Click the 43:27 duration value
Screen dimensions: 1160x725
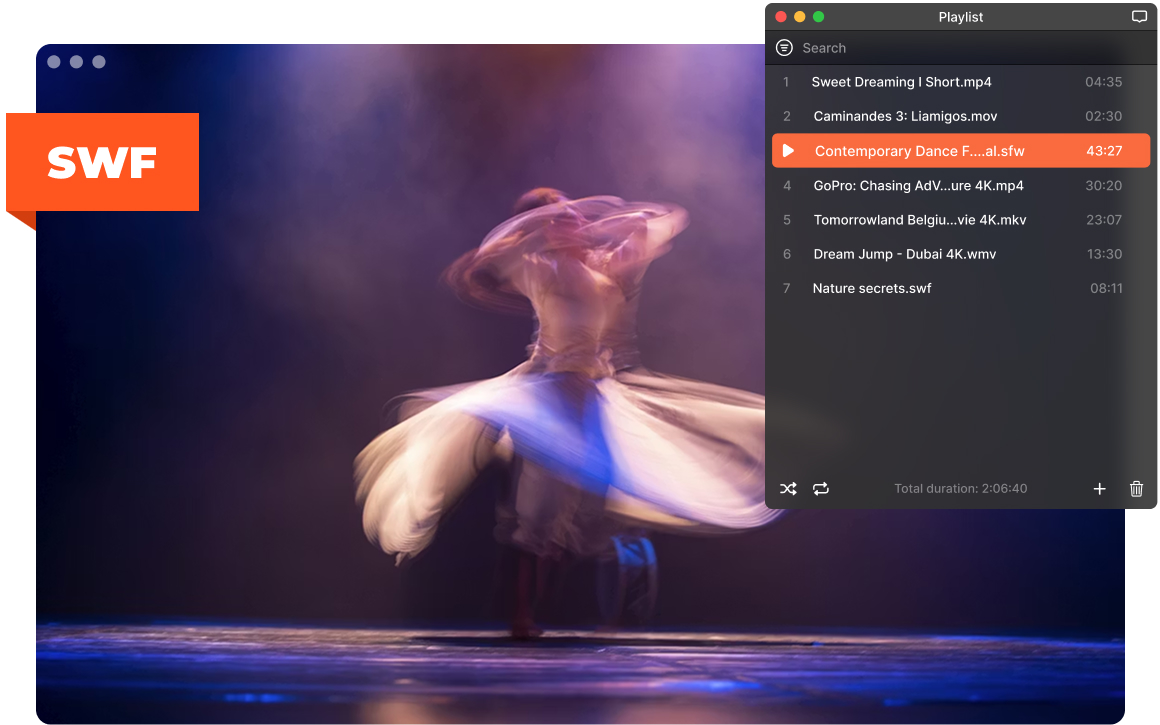click(1104, 151)
